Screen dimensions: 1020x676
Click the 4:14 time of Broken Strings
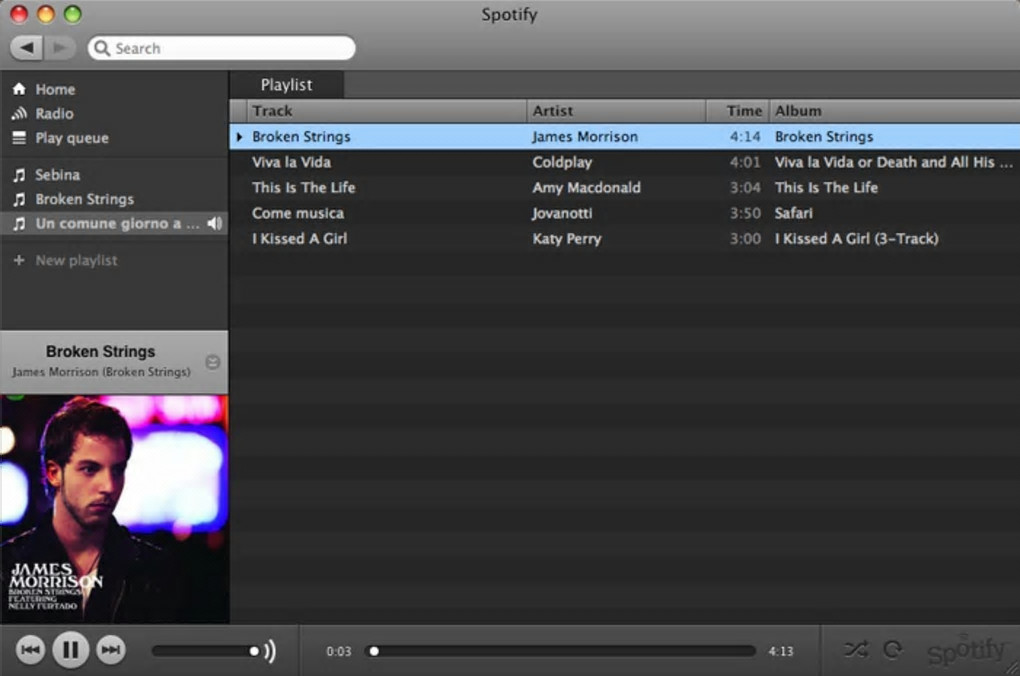745,137
